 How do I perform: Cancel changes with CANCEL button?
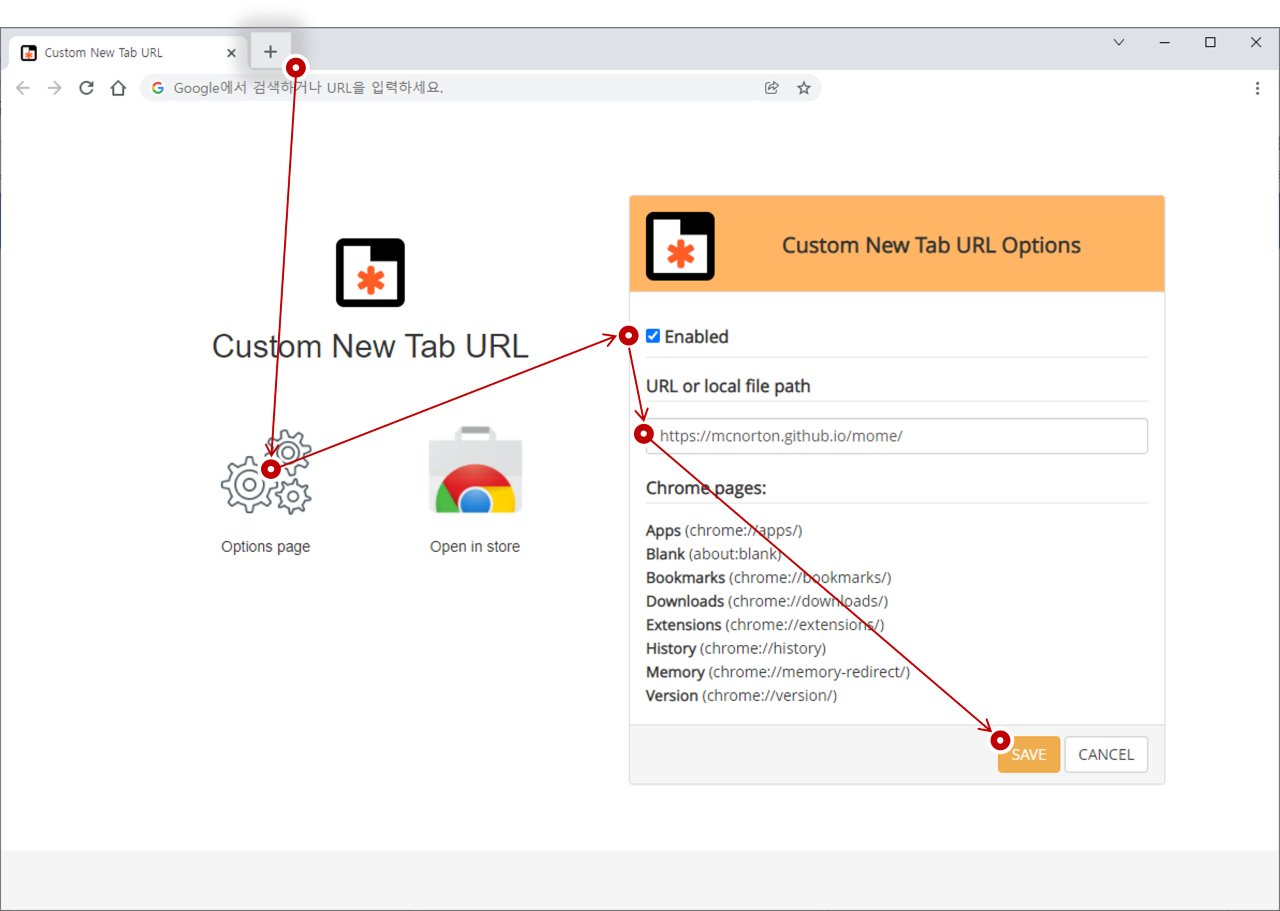1106,755
